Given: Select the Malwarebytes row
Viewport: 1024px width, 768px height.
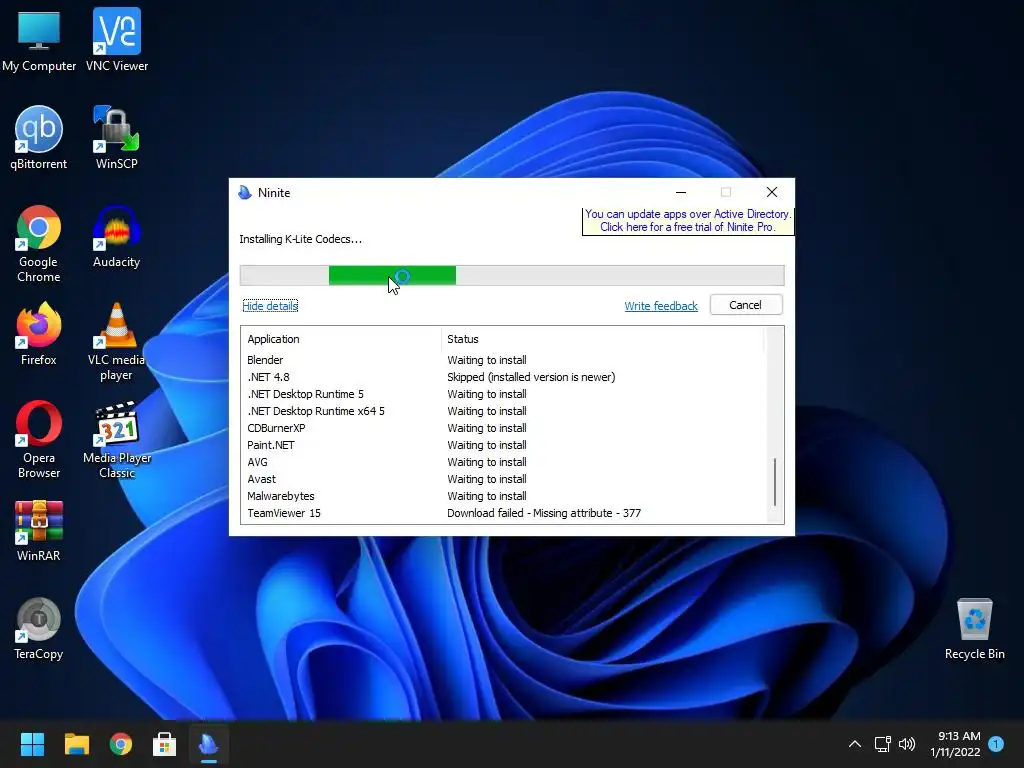Looking at the screenshot, I should click(x=503, y=496).
